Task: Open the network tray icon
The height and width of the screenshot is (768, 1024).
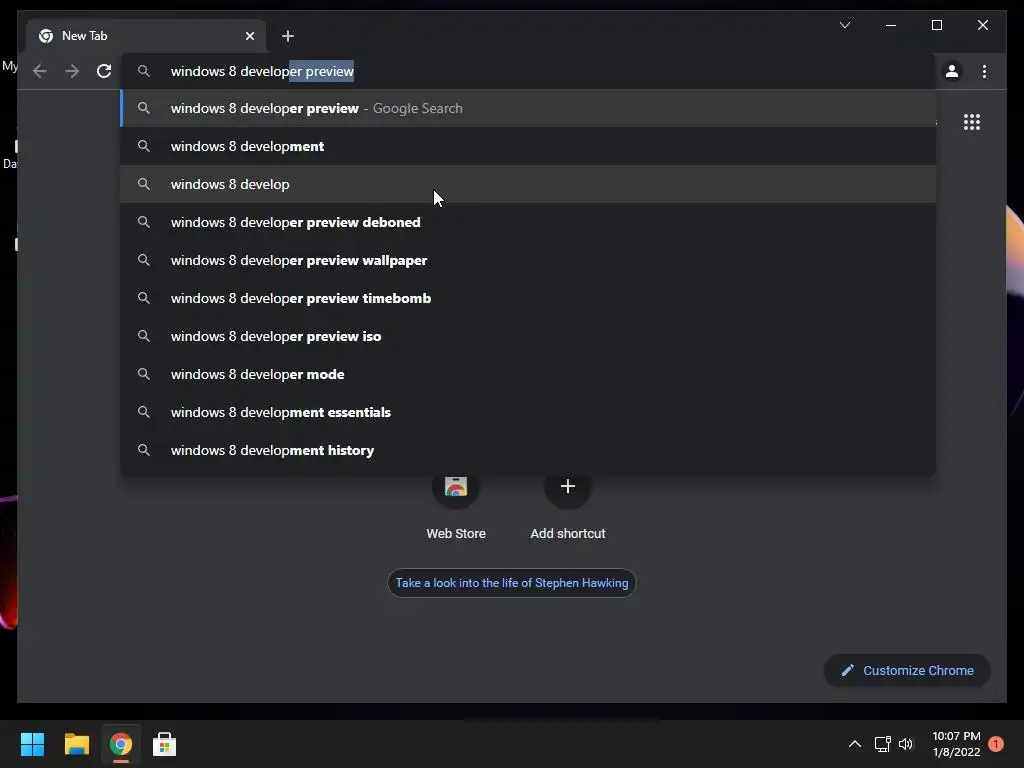Action: tap(882, 744)
